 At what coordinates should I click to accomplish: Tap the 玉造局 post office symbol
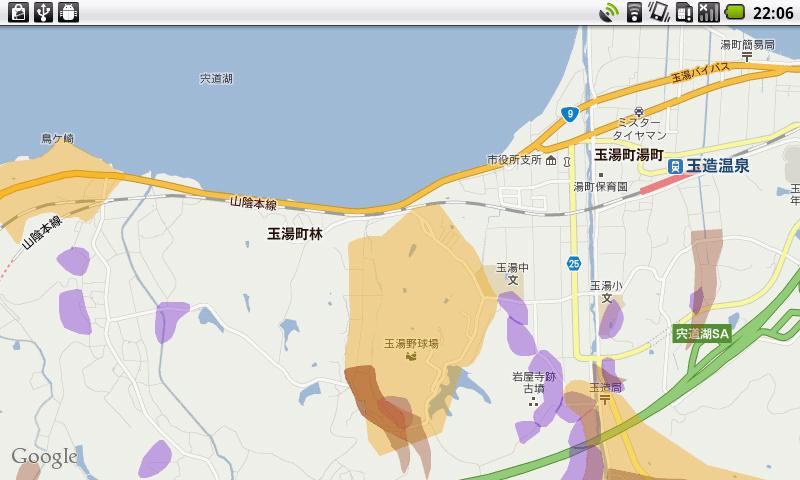(605, 400)
